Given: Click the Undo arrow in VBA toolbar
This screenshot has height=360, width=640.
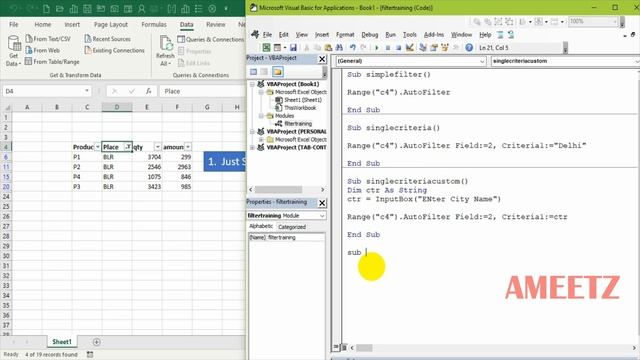Looking at the screenshot, I should pyautogui.click(x=353, y=48).
